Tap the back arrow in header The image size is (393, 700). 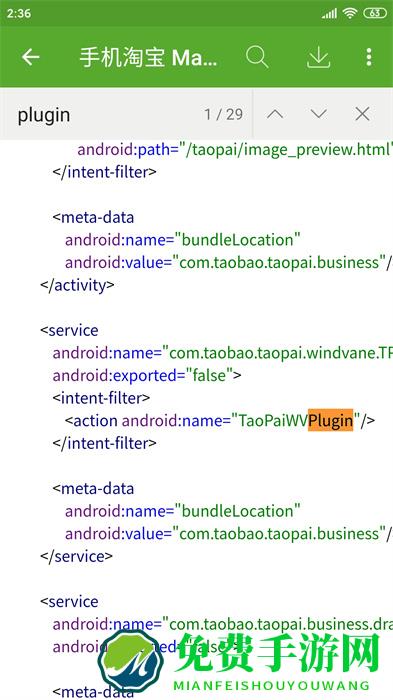click(x=31, y=57)
